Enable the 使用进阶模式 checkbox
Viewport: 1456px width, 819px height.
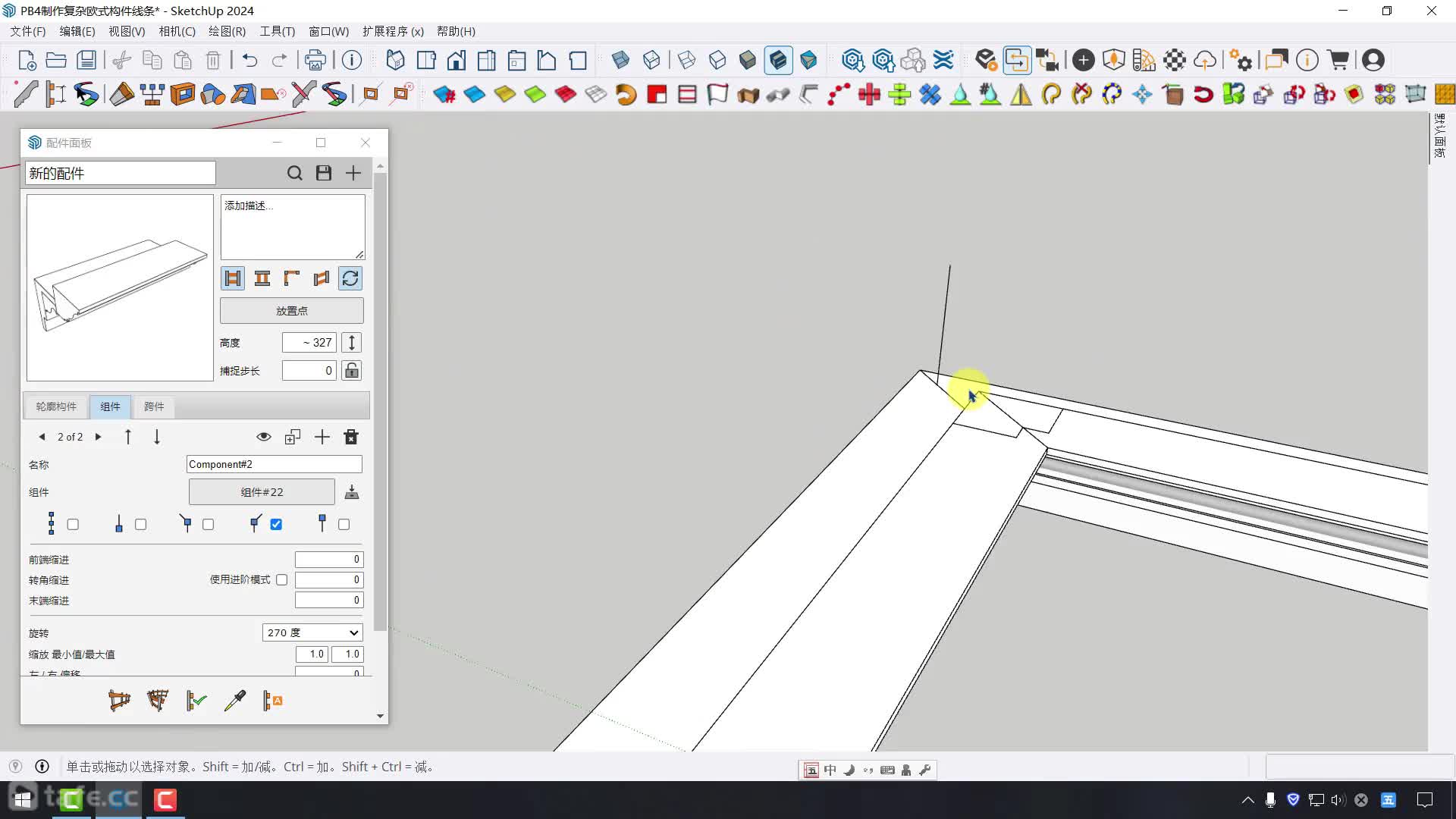pos(281,579)
